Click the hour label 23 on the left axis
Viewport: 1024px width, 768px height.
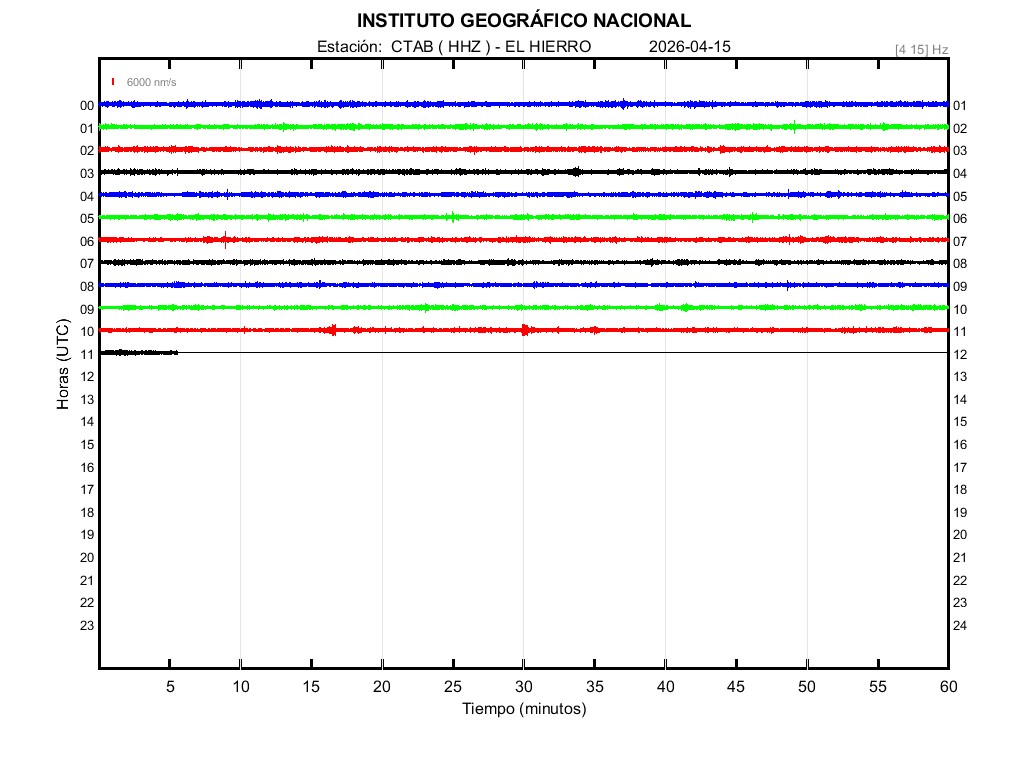(x=87, y=626)
